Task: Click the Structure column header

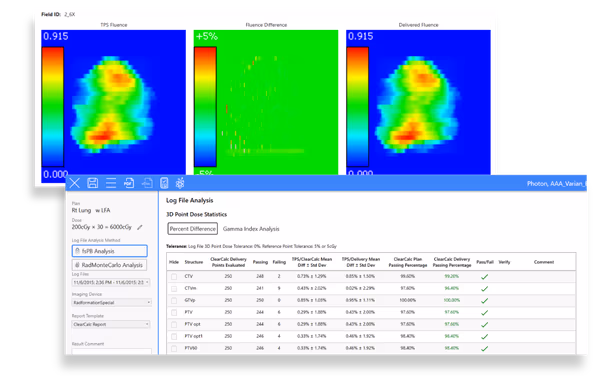Action: click(194, 262)
